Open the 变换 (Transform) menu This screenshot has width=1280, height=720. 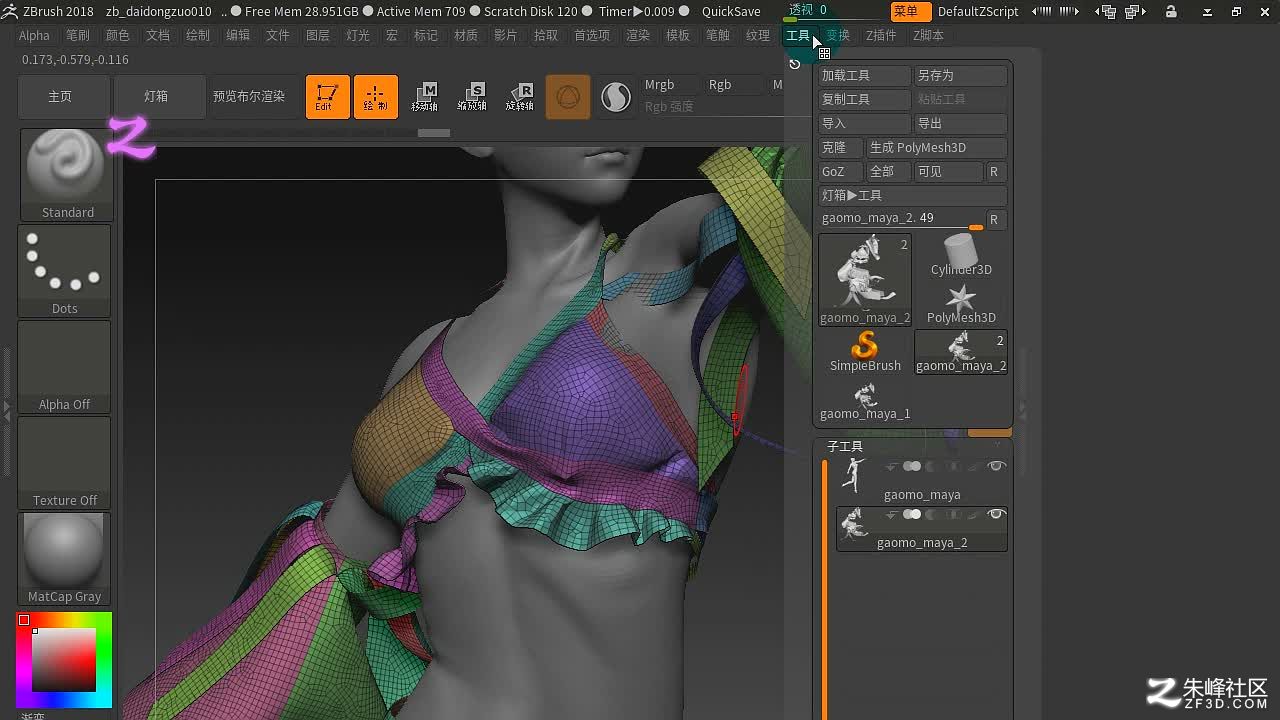[x=838, y=35]
